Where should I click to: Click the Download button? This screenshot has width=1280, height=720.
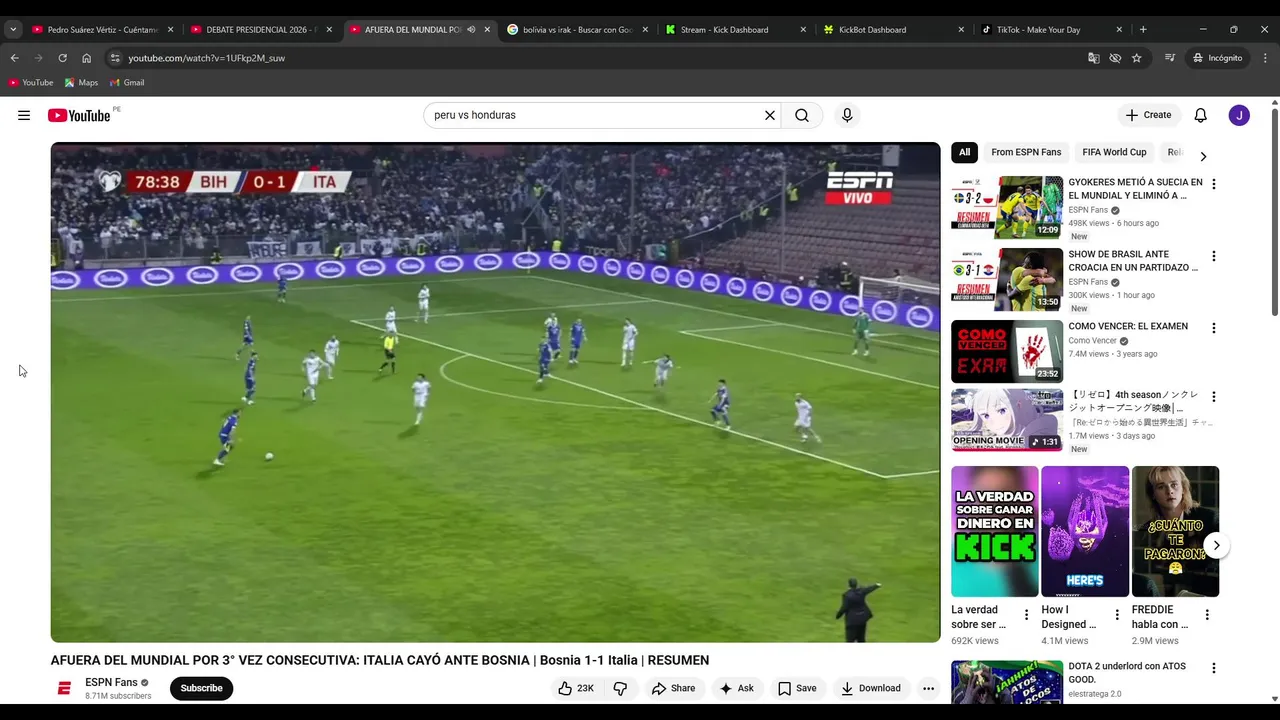[871, 688]
